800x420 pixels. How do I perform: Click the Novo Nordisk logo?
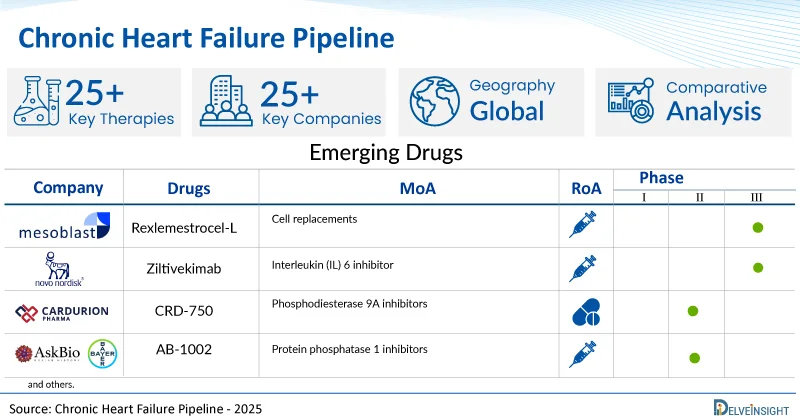coord(62,269)
